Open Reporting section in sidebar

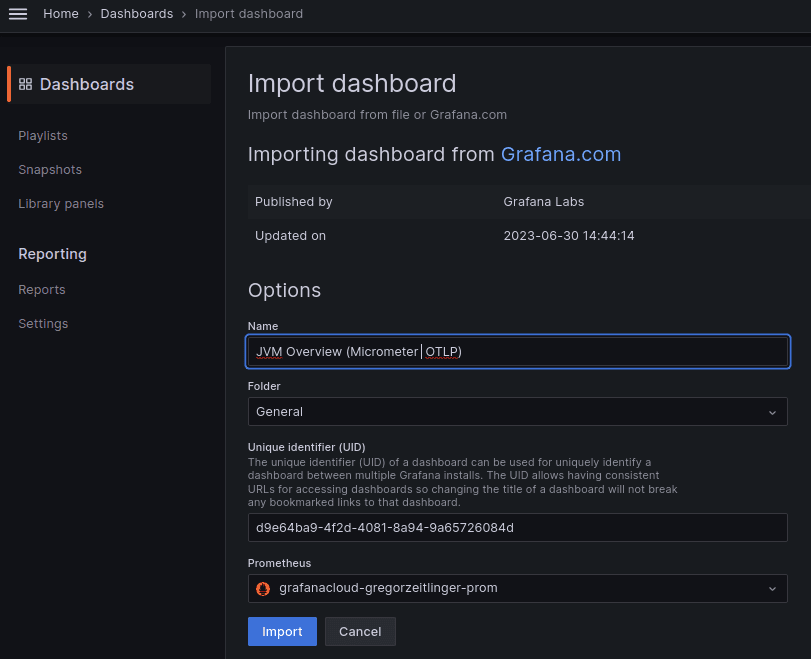click(x=52, y=254)
